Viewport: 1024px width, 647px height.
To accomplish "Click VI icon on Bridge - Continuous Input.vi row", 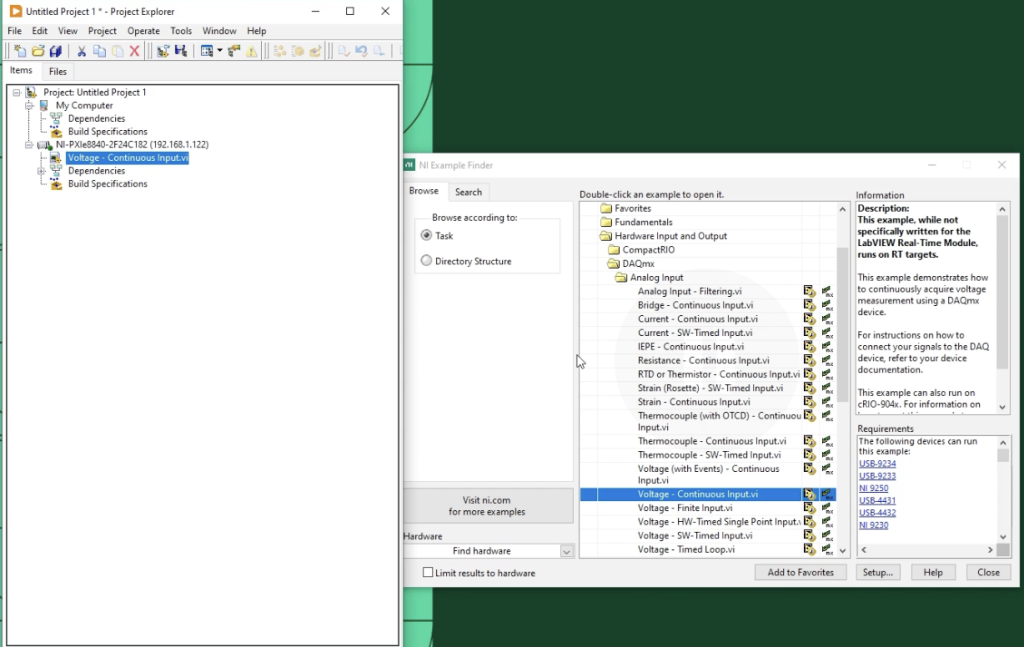I will click(810, 305).
